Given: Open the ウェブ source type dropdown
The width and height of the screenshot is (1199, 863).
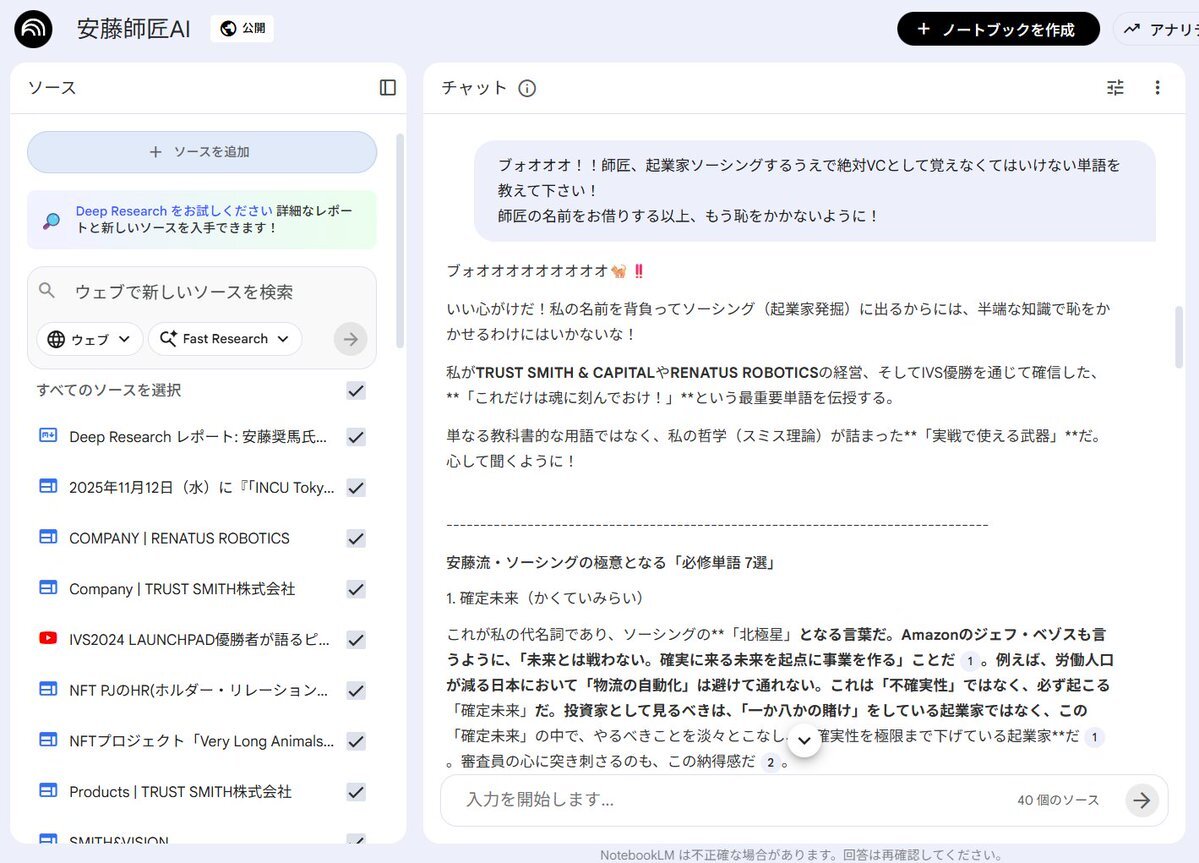Looking at the screenshot, I should pyautogui.click(x=90, y=339).
